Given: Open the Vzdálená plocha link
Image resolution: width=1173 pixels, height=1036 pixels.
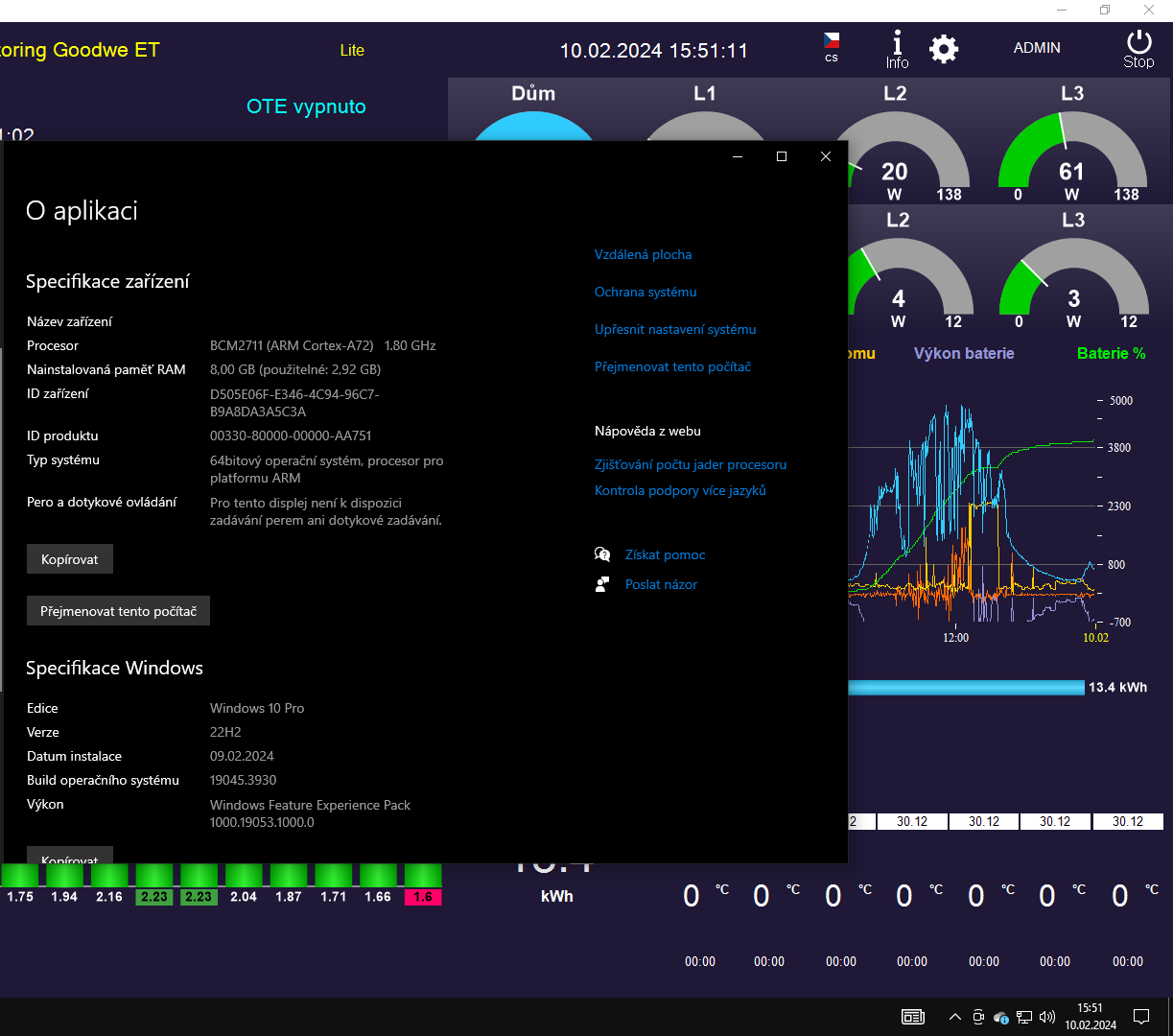Looking at the screenshot, I should (643, 254).
